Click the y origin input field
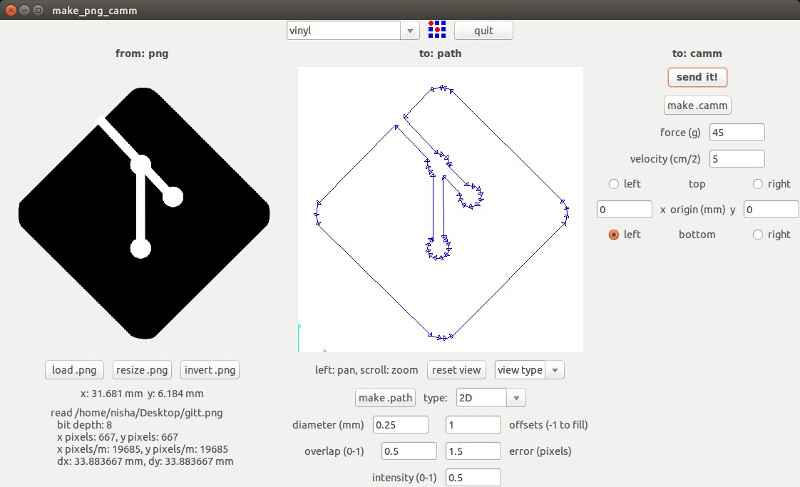 (x=771, y=209)
